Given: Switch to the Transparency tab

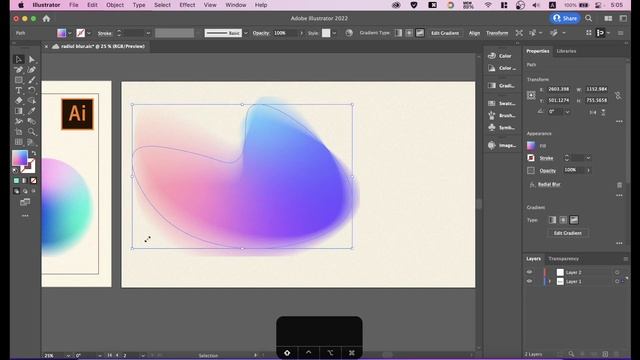Looking at the screenshot, I should pos(563,259).
